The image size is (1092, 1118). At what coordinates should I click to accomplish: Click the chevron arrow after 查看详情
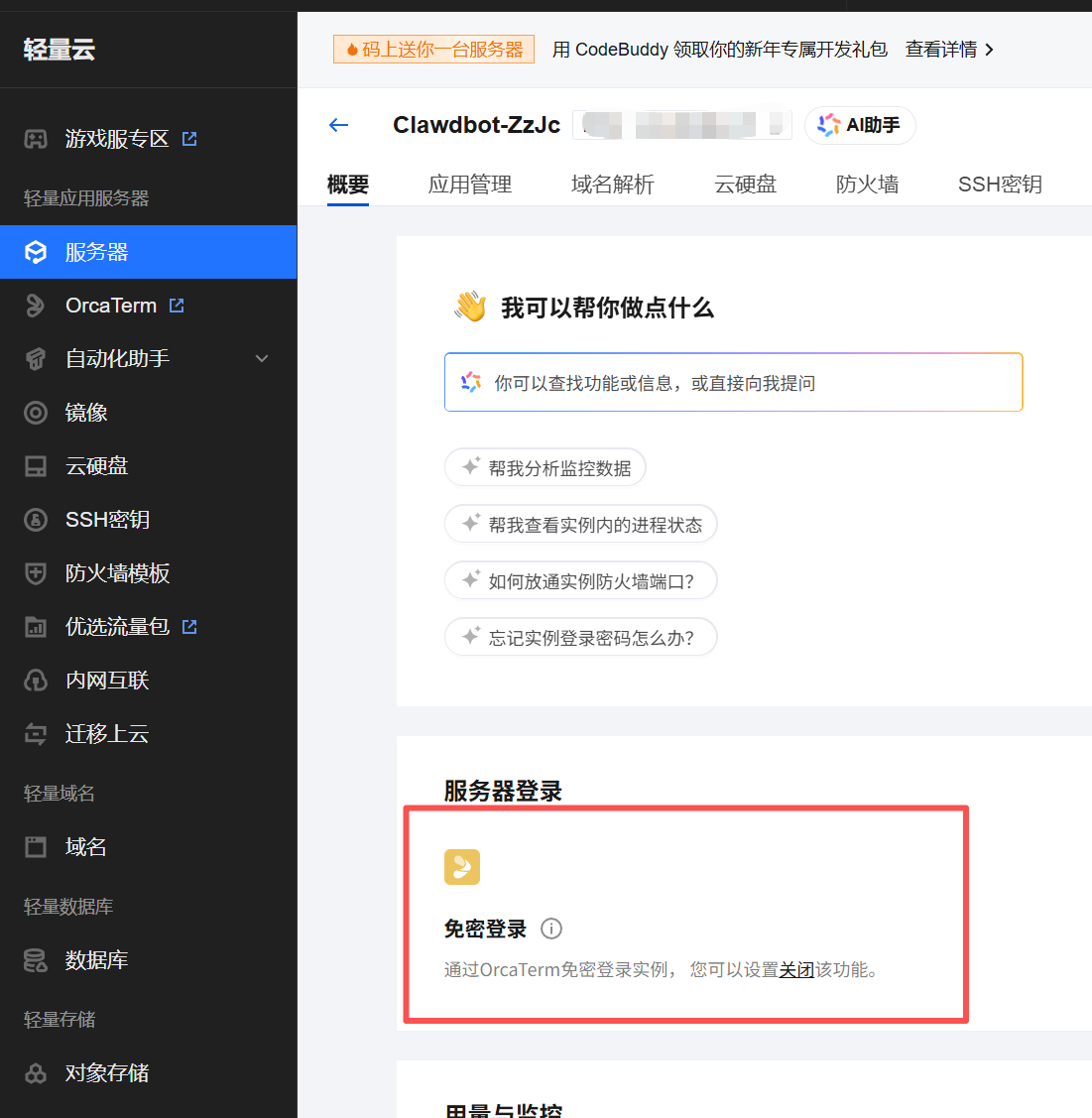(x=989, y=50)
